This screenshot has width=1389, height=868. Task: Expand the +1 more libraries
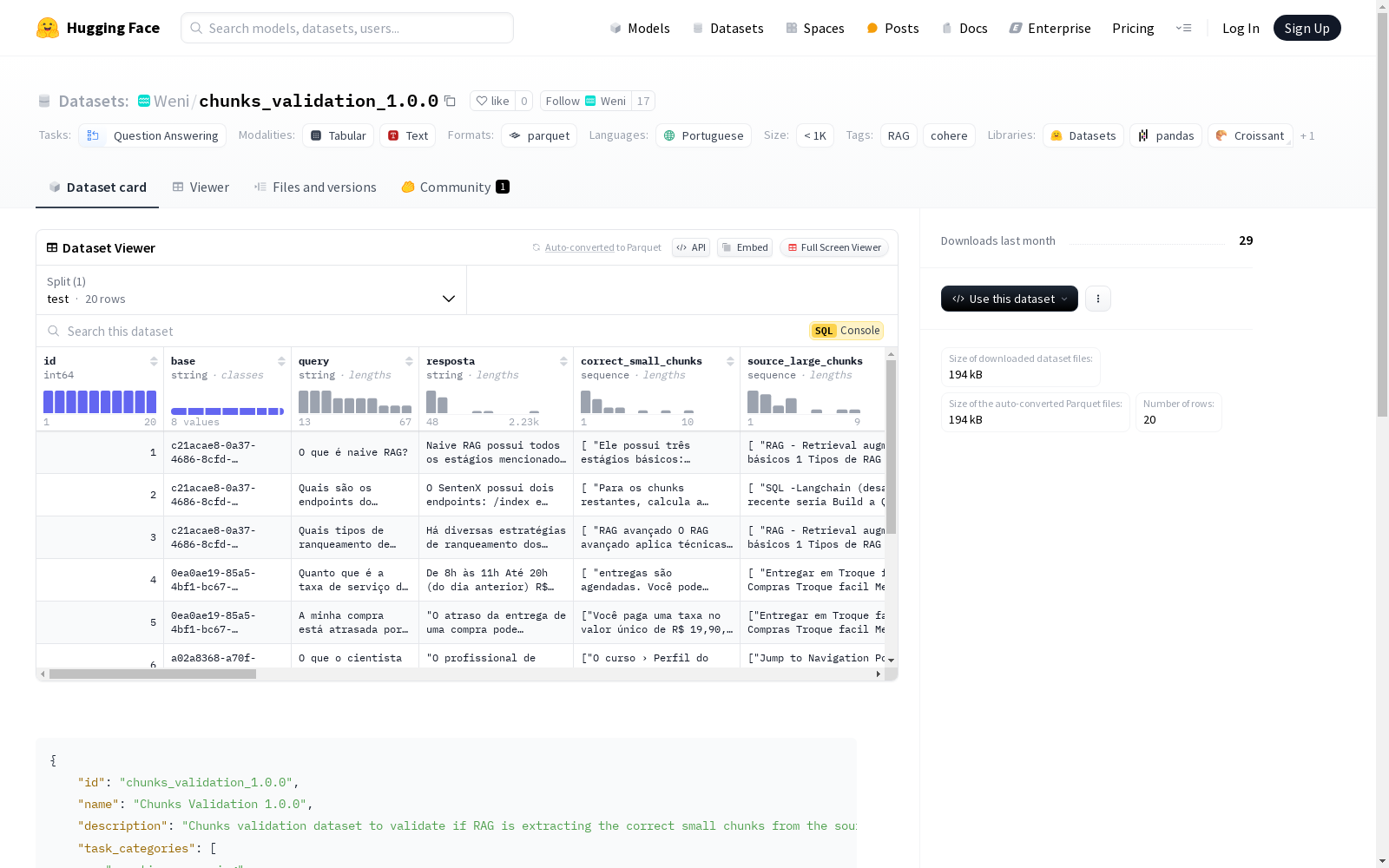tap(1307, 135)
